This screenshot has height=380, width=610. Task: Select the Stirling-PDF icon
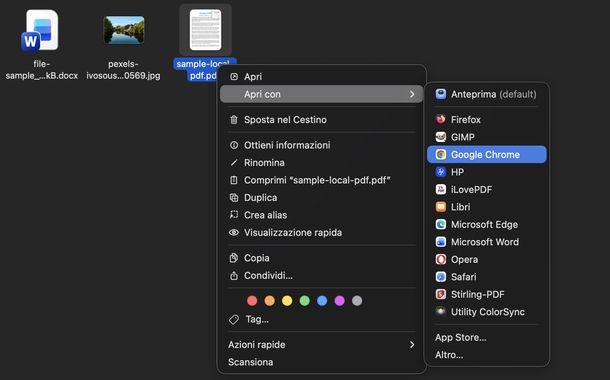pos(440,294)
